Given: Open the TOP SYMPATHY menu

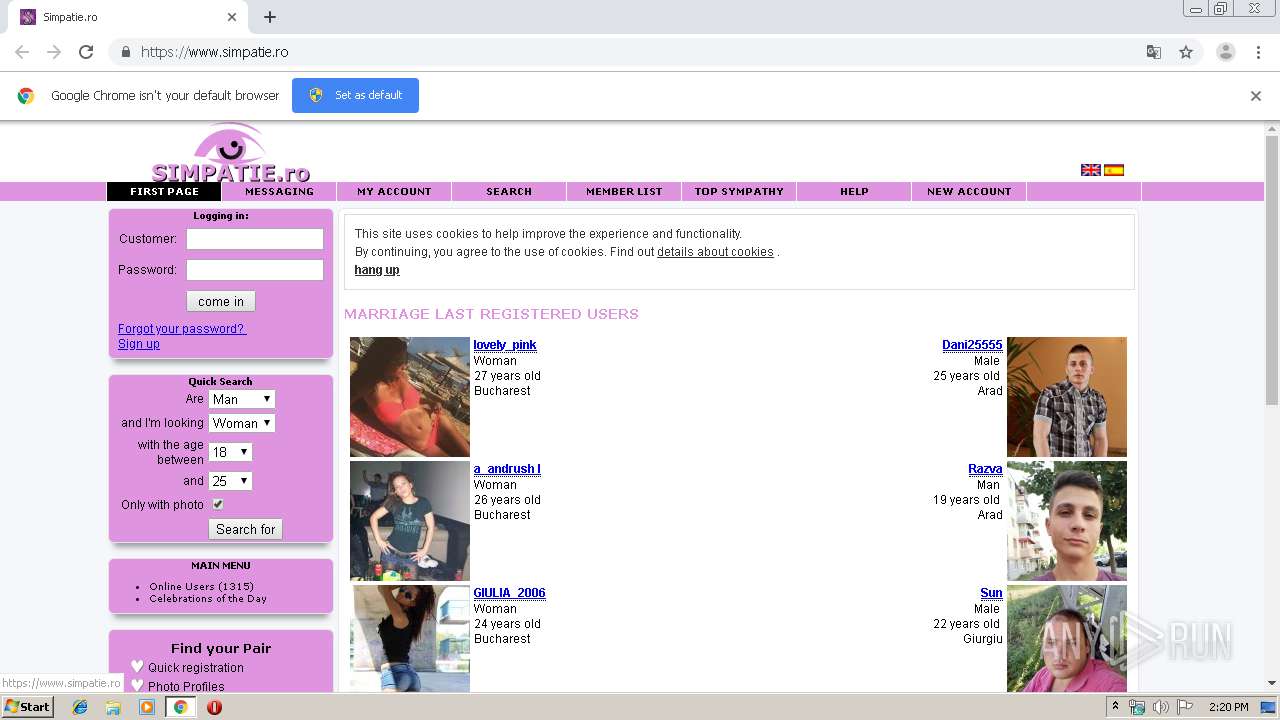Looking at the screenshot, I should pos(739,192).
